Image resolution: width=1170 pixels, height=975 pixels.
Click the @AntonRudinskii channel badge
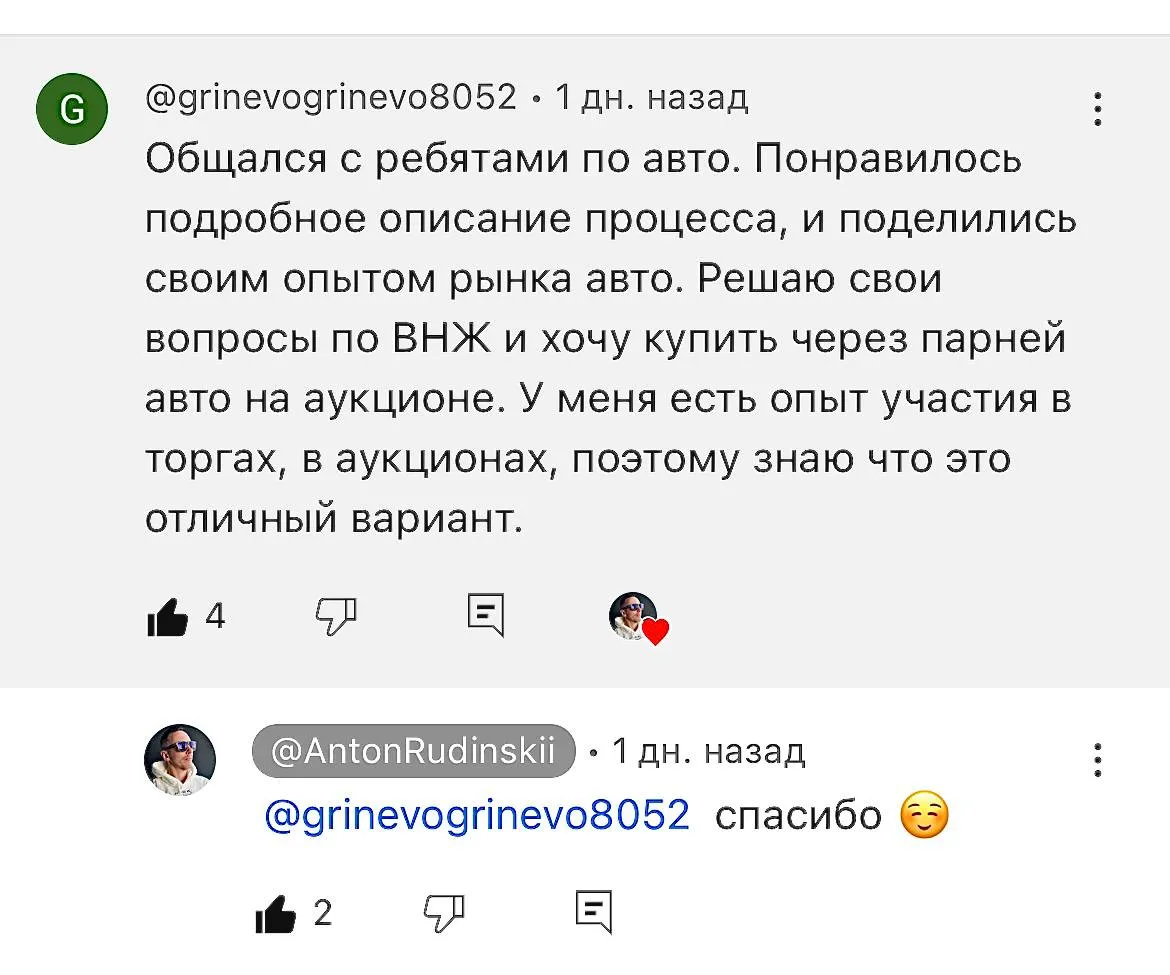(413, 751)
